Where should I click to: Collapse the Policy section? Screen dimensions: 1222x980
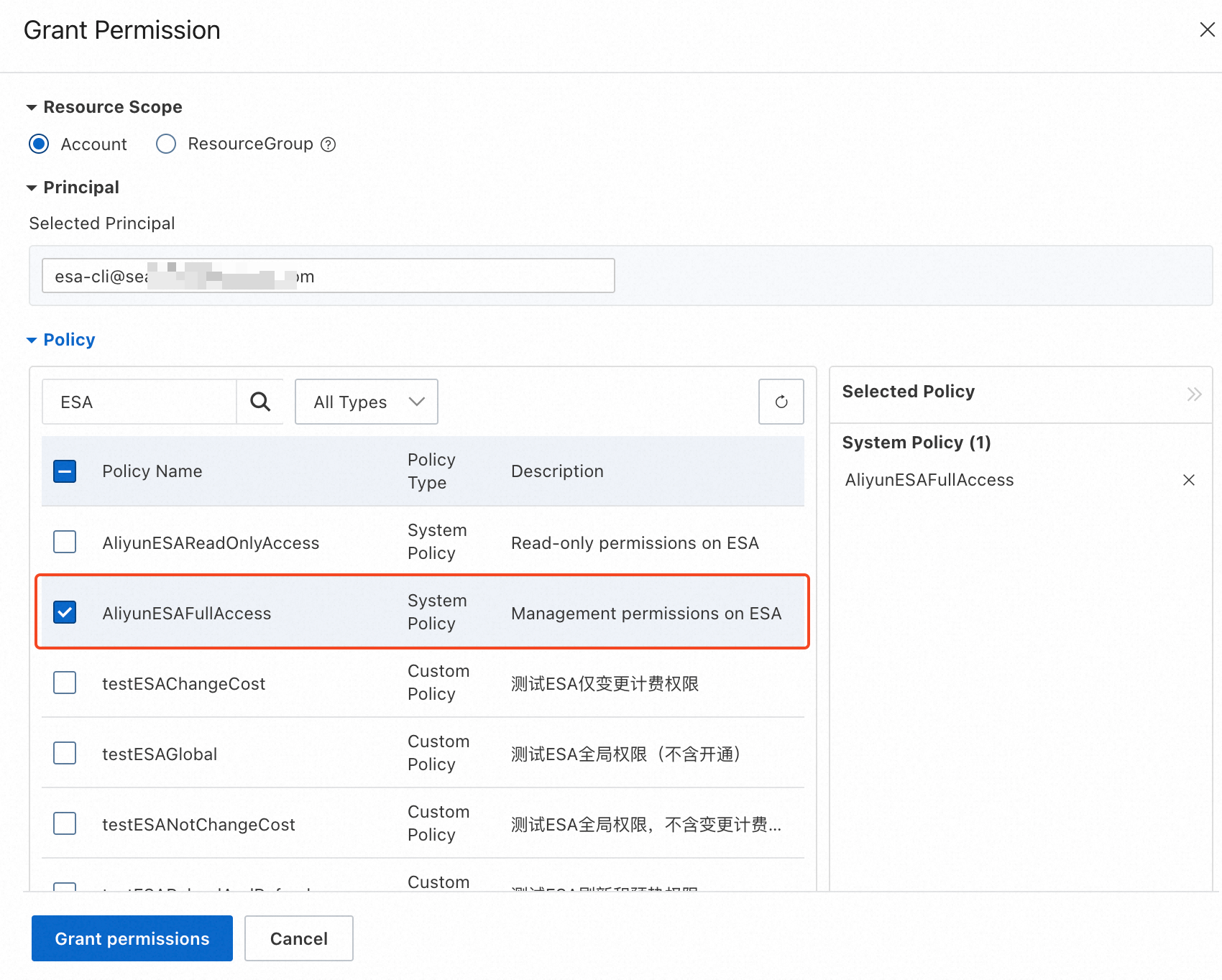(32, 341)
